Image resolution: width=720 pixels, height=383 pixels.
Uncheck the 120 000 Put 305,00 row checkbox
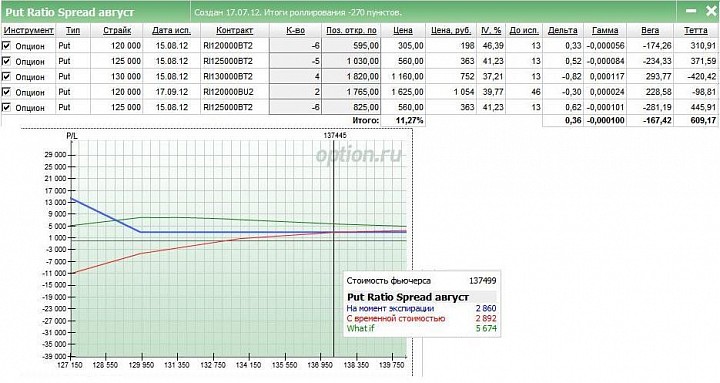(x=6, y=45)
